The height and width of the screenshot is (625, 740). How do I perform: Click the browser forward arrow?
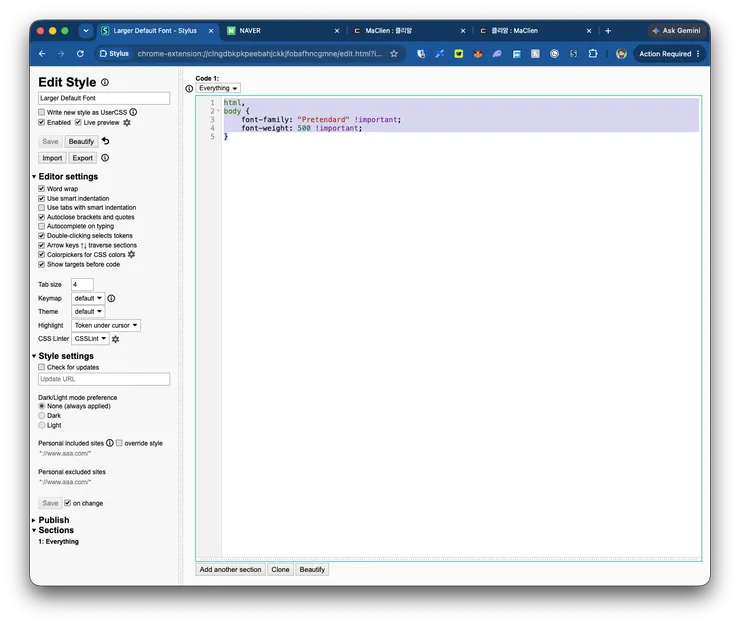point(61,54)
